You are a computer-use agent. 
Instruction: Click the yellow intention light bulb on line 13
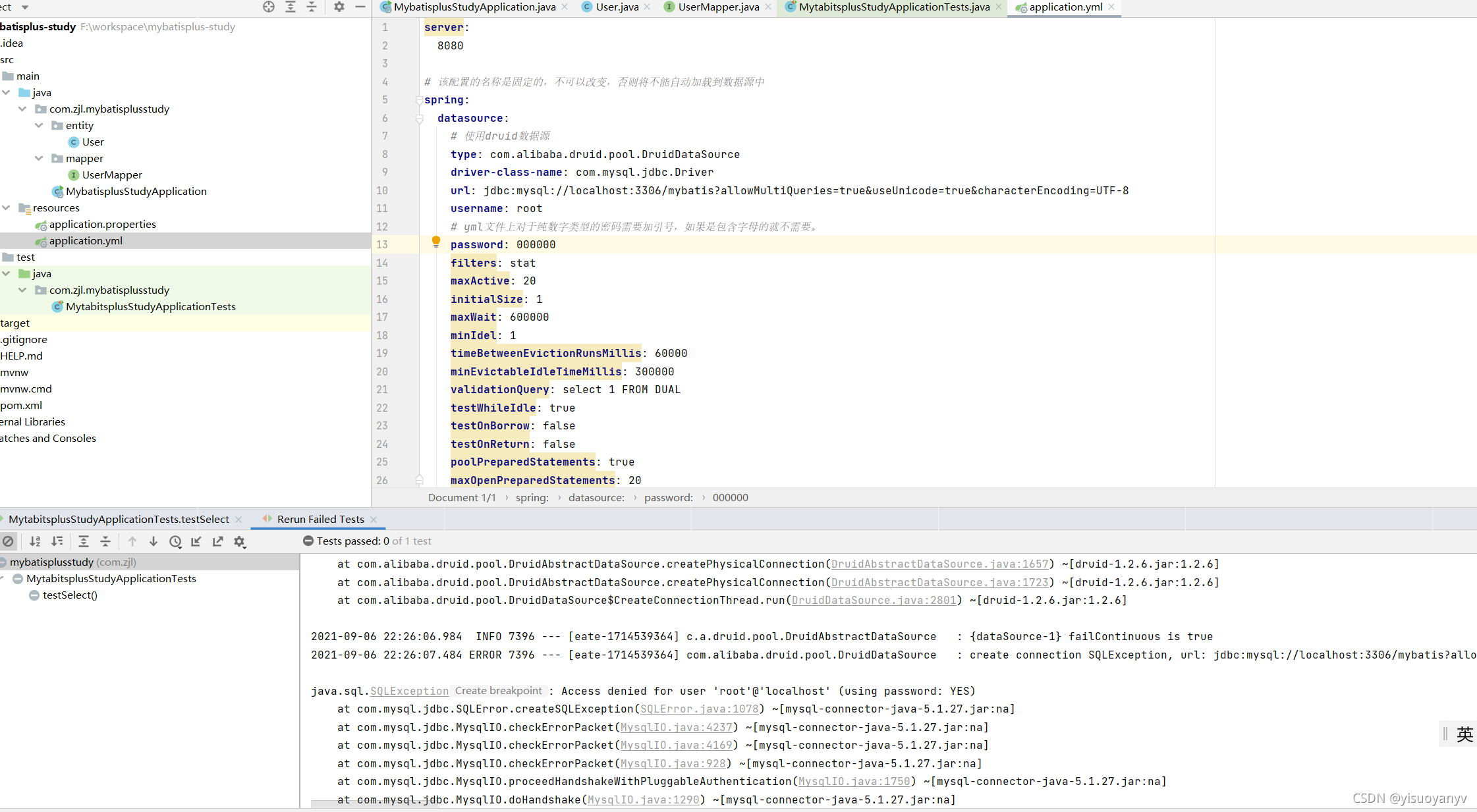435,242
